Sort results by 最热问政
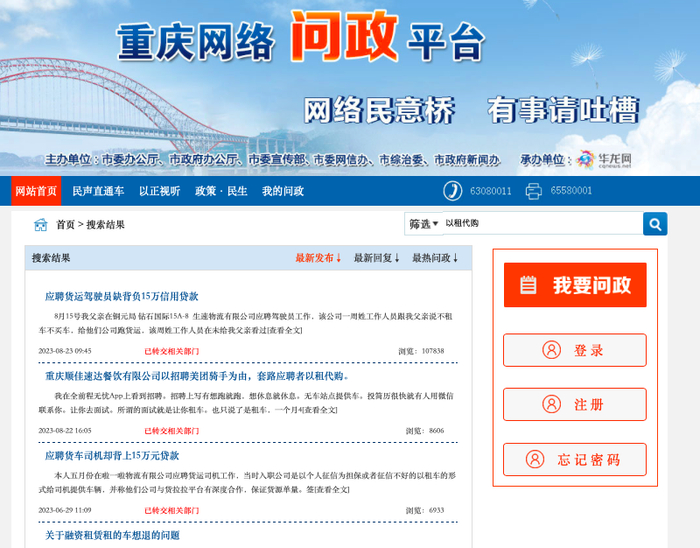The width and height of the screenshot is (700, 548). click(435, 258)
